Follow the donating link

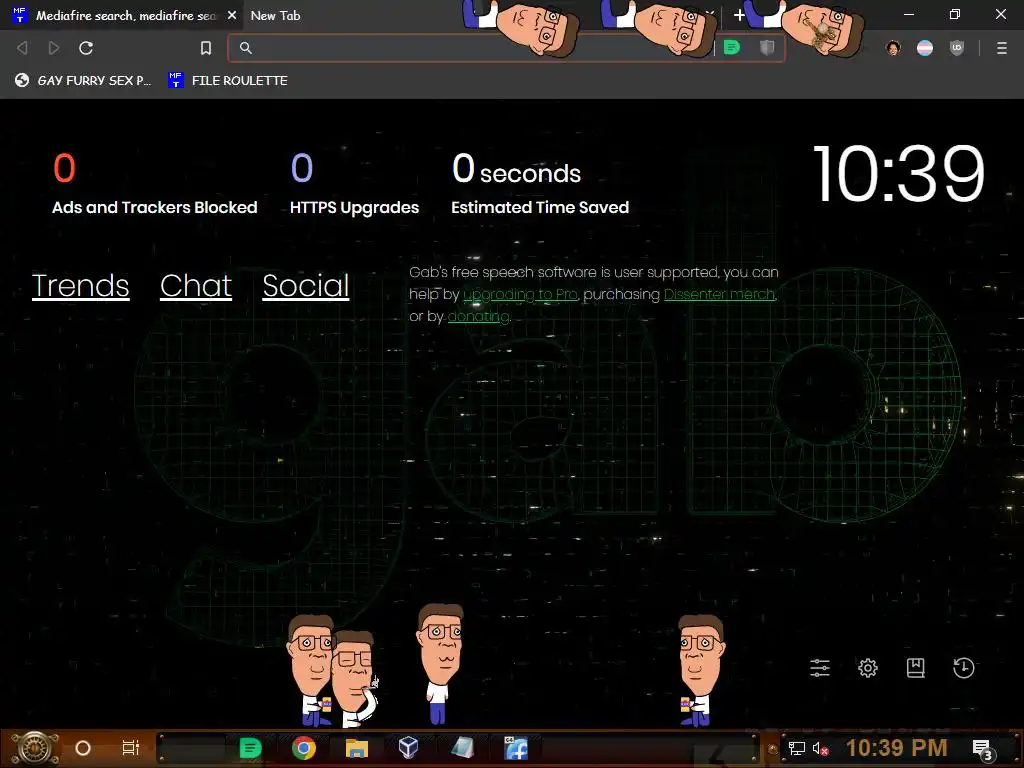coord(478,317)
